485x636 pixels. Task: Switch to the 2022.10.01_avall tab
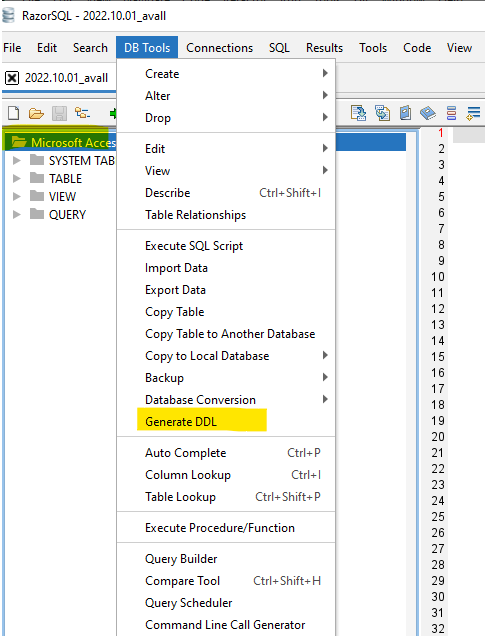67,77
